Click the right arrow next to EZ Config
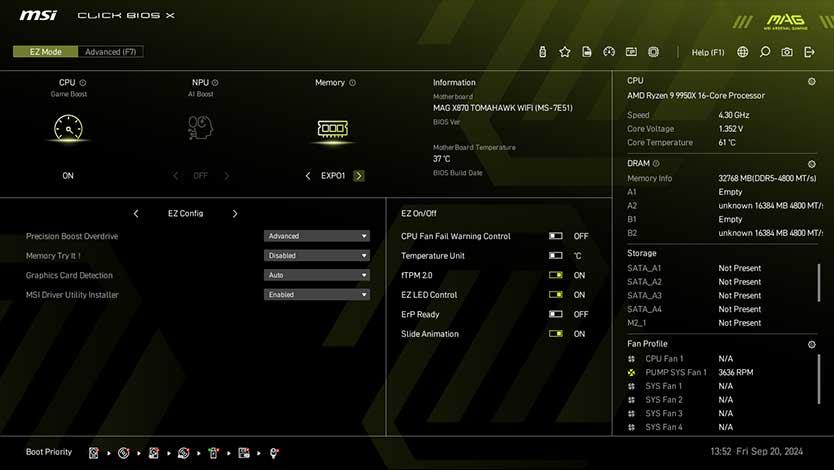The height and width of the screenshot is (470, 834). [235, 214]
